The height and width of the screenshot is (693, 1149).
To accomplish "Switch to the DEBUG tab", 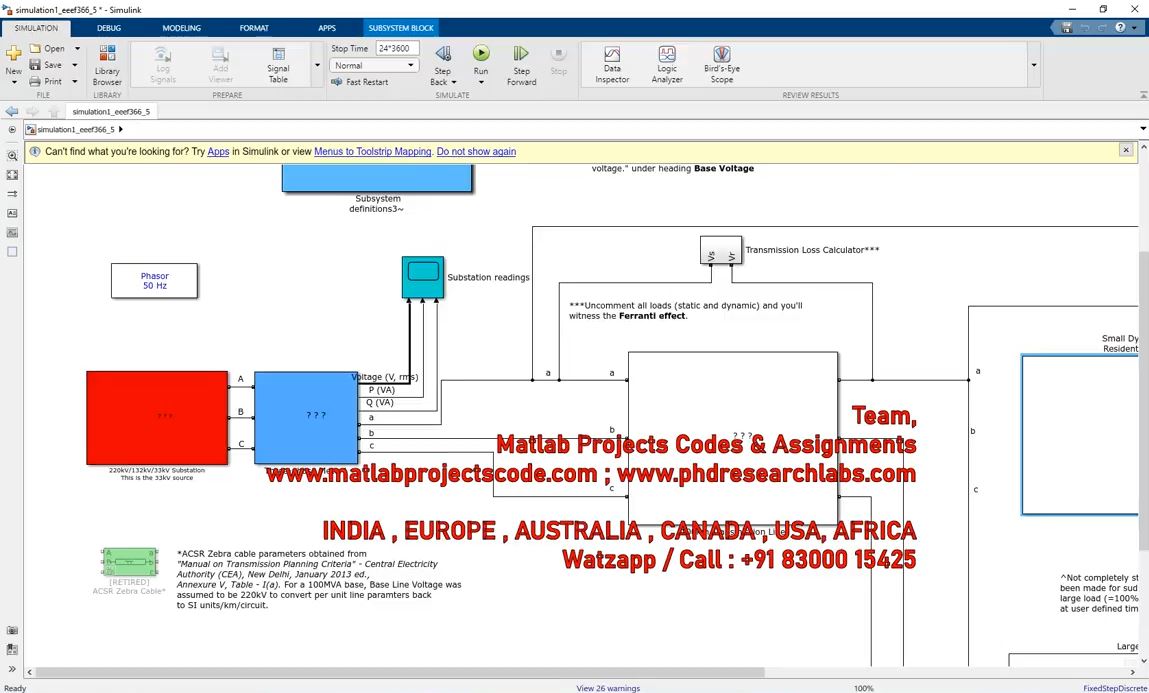I will point(109,28).
